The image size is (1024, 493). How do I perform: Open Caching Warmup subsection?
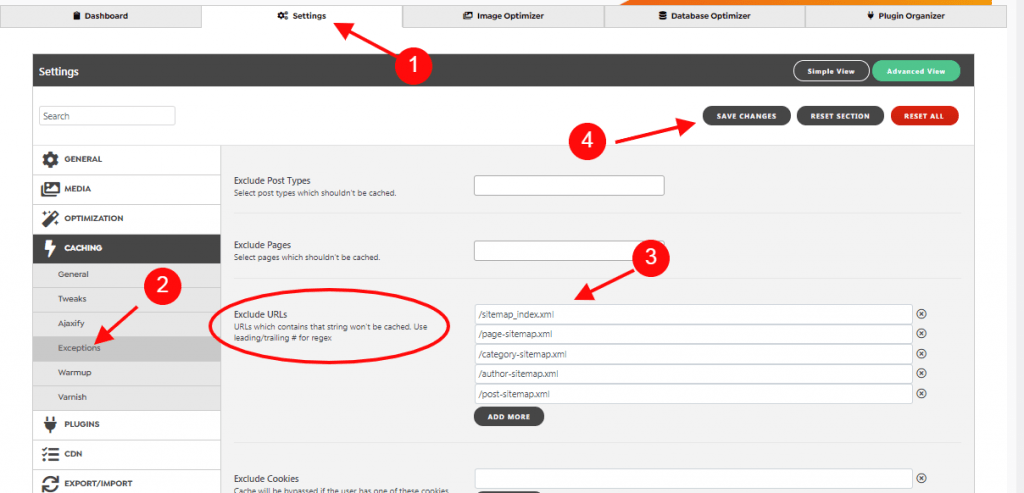pos(127,373)
